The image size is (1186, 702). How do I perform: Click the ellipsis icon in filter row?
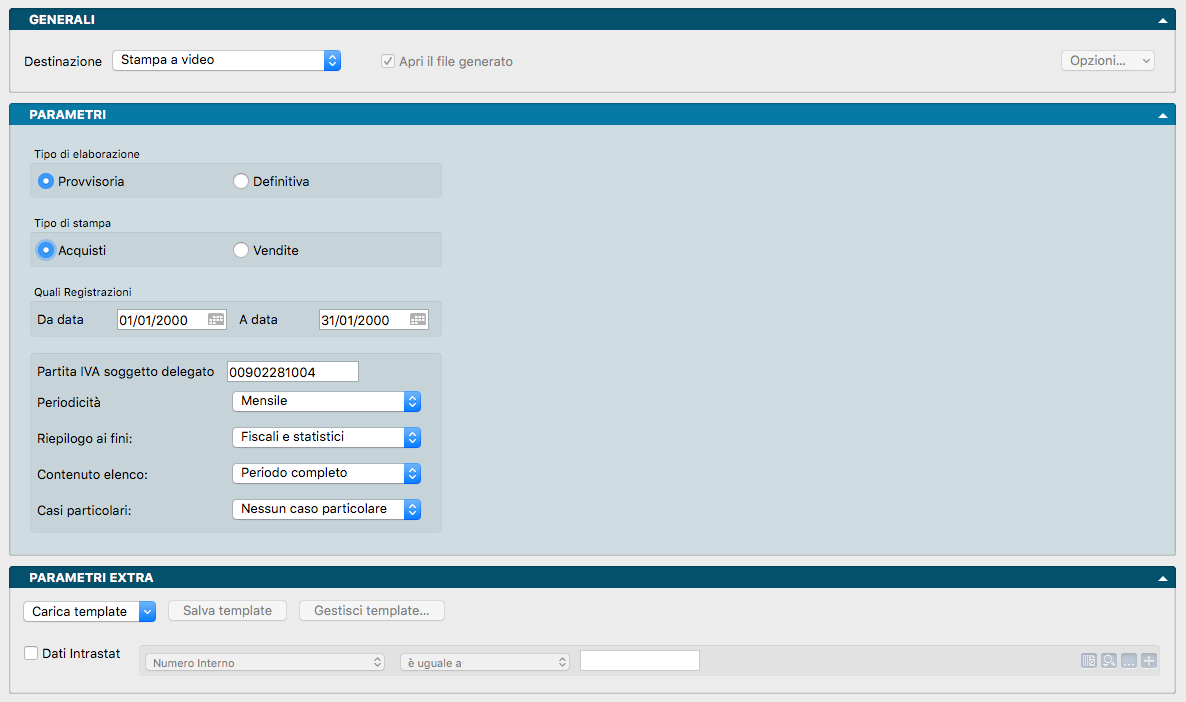point(1129,661)
